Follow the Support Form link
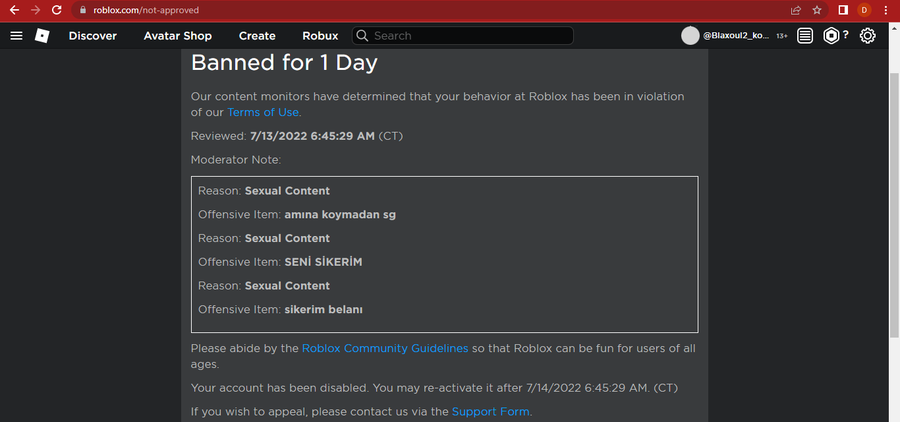Viewport: 900px width, 422px height. click(x=490, y=411)
